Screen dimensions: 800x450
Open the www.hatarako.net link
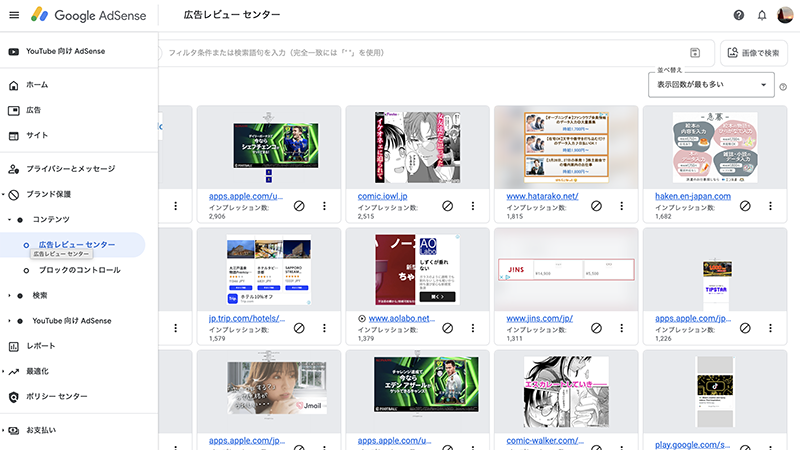[542, 196]
